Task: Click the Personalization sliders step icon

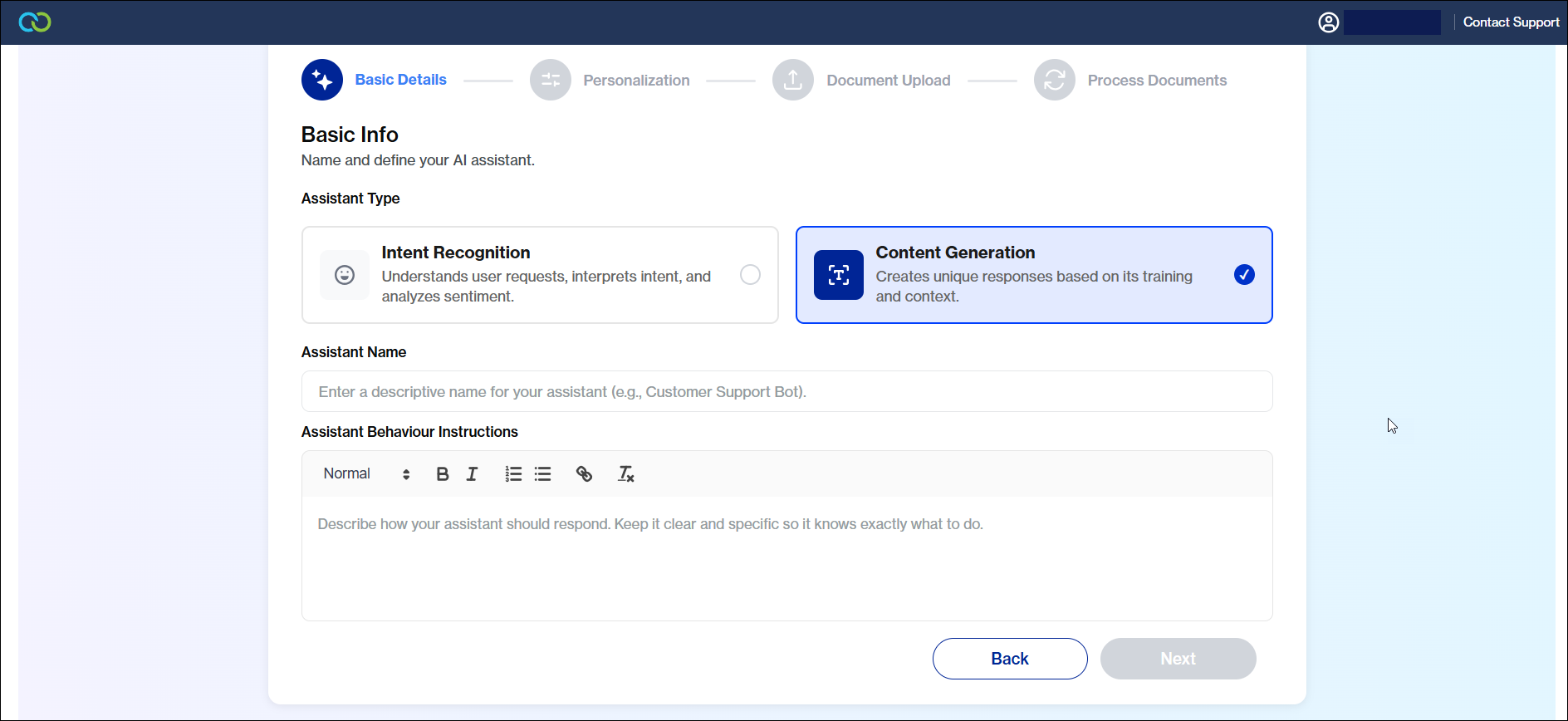Action: tap(551, 80)
